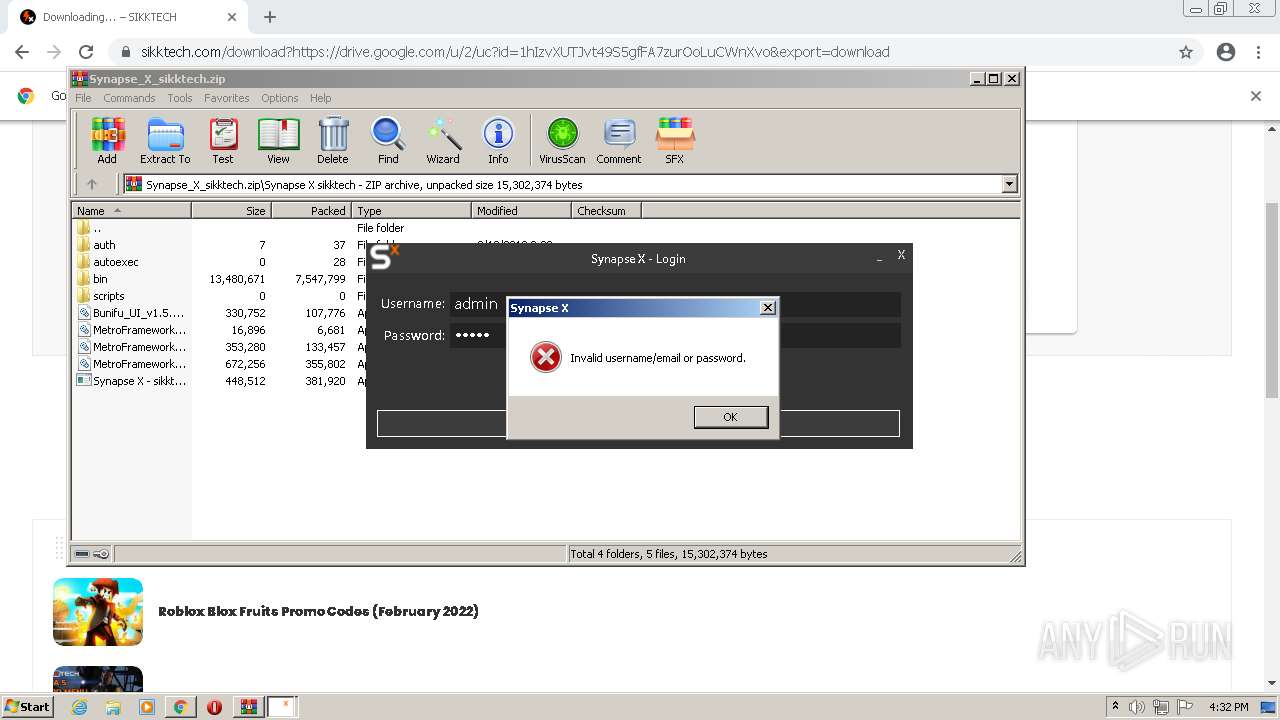This screenshot has height=720, width=1280.
Task: Open the Tools menu
Action: click(180, 98)
